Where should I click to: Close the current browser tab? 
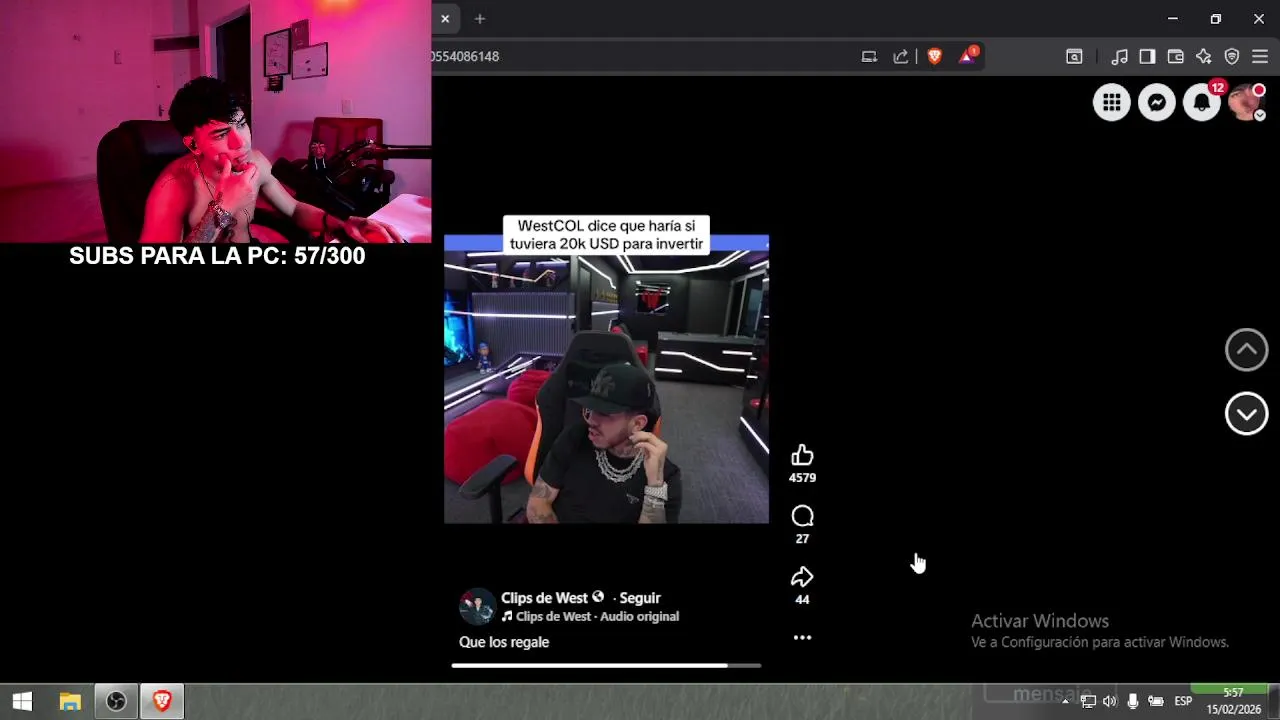coord(445,19)
